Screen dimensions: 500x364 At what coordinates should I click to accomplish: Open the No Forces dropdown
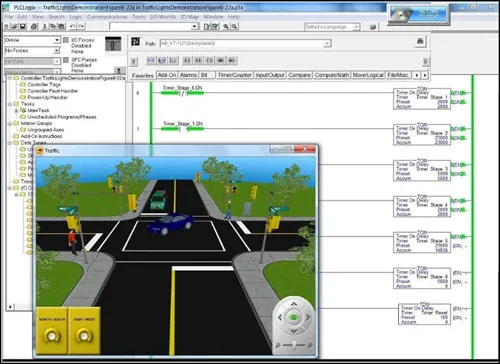(x=57, y=51)
